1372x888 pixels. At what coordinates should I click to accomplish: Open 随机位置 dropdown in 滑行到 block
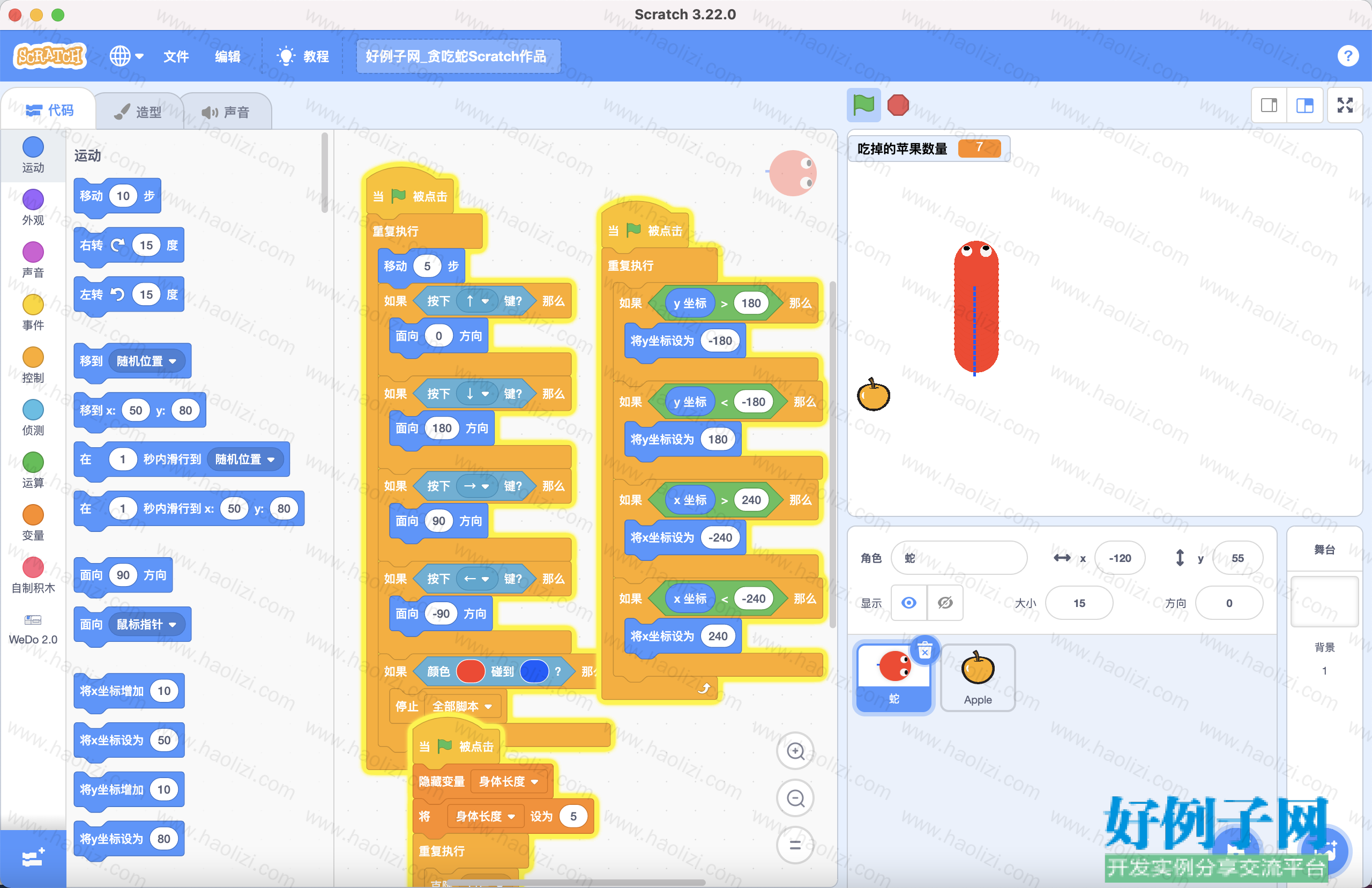(245, 459)
